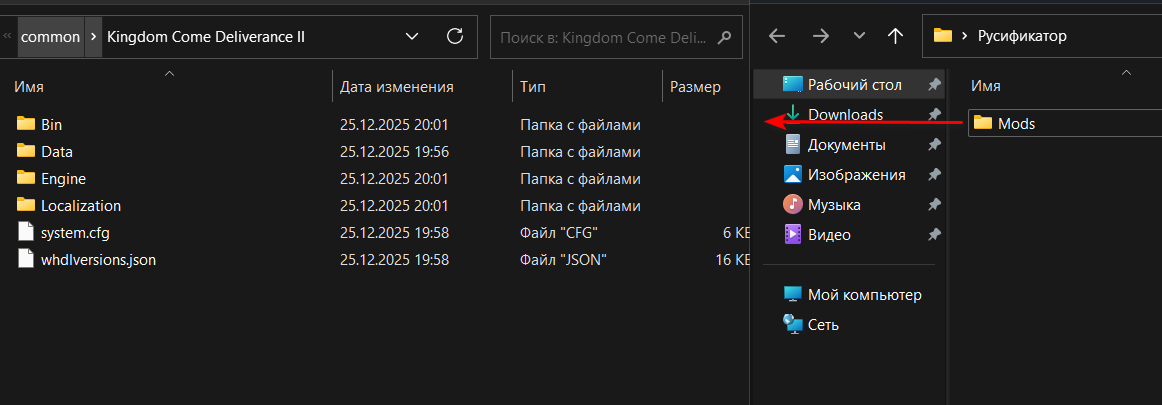Sort by the Дата изменения column
The height and width of the screenshot is (405, 1162).
point(397,87)
